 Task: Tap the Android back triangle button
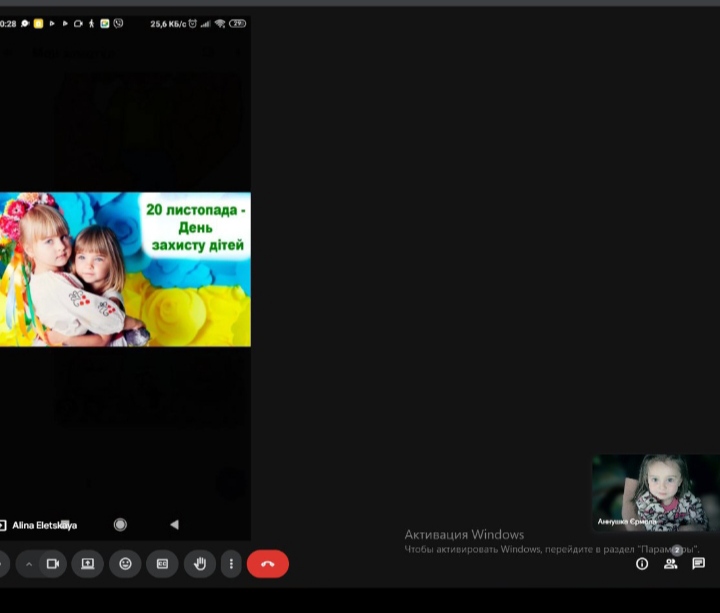tap(174, 525)
